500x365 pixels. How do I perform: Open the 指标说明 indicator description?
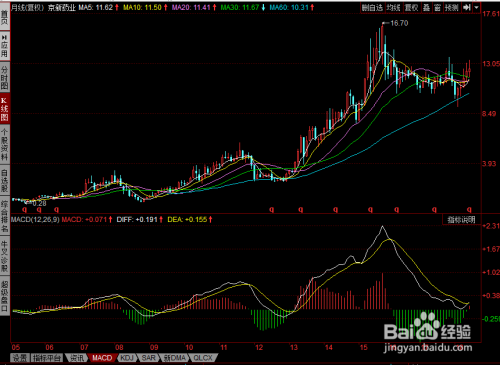461,219
